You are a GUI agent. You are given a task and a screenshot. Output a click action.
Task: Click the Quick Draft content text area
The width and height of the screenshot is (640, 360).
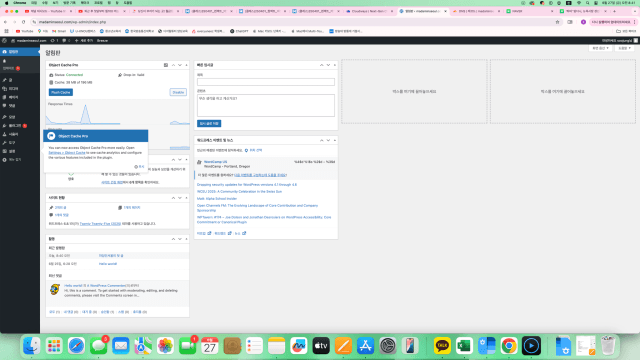tap(266, 105)
